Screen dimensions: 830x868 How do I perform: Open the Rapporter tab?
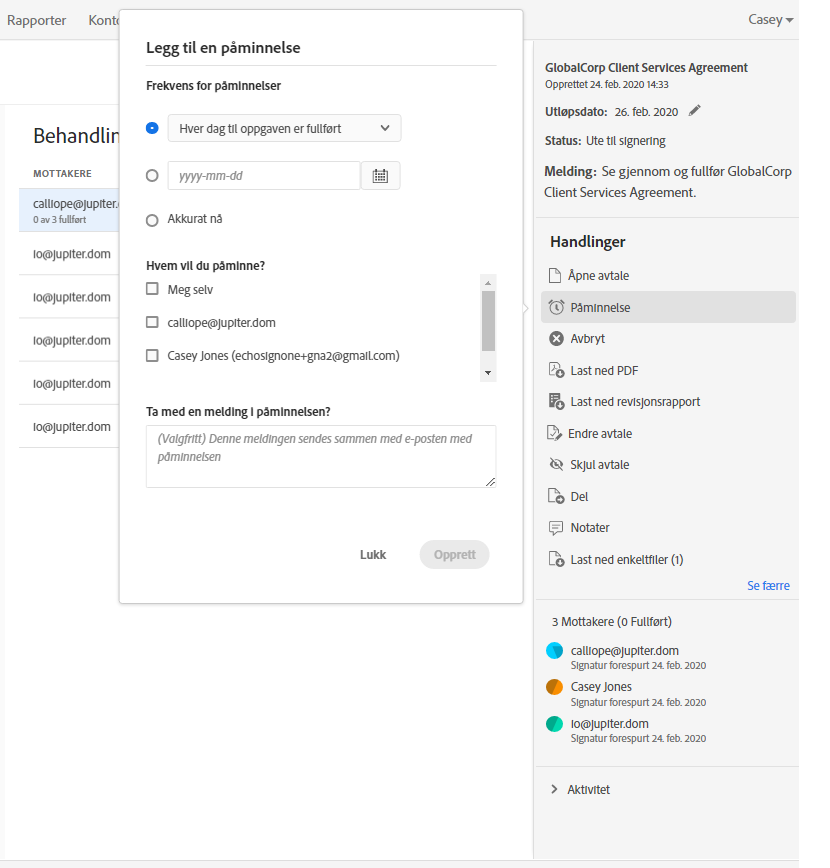(x=37, y=20)
